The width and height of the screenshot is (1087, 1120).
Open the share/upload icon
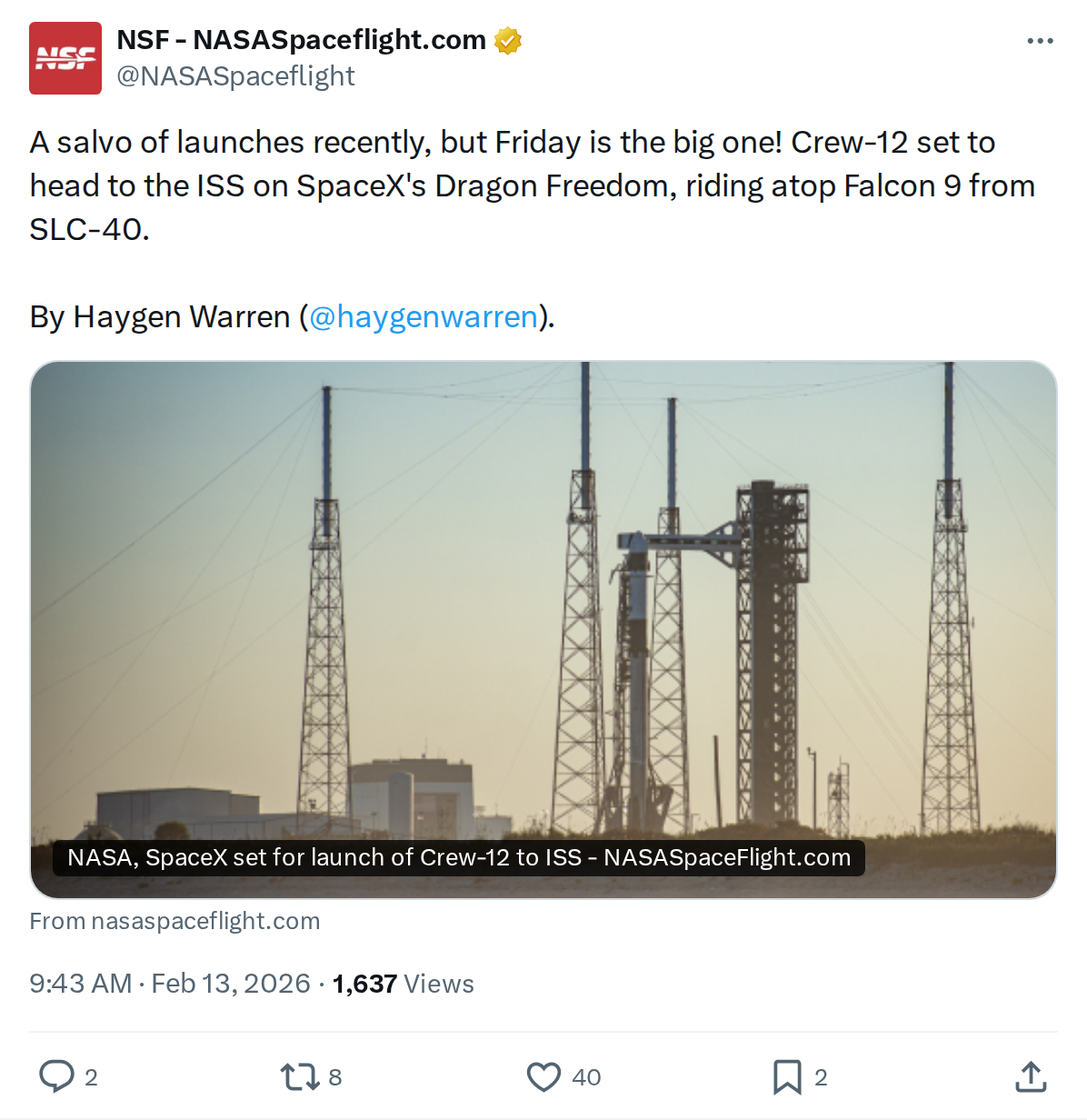[1032, 1076]
